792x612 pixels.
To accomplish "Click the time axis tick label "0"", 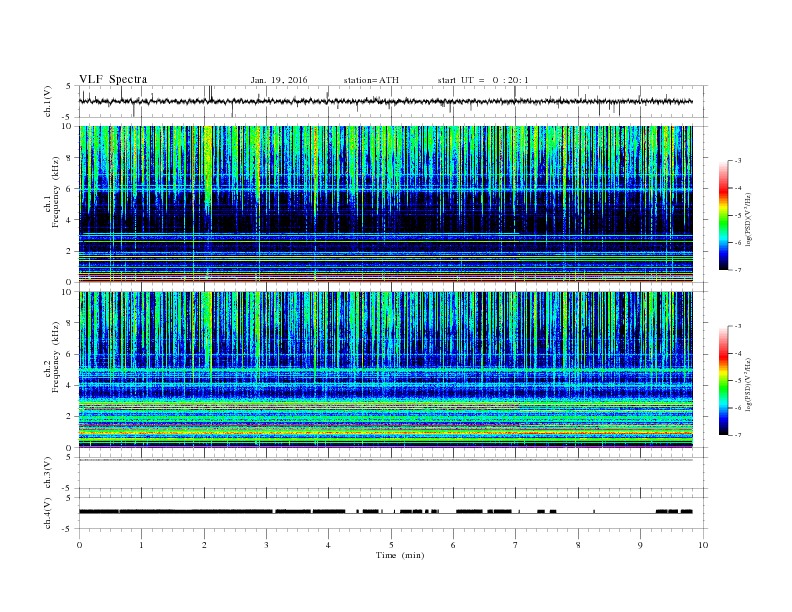I will [79, 545].
